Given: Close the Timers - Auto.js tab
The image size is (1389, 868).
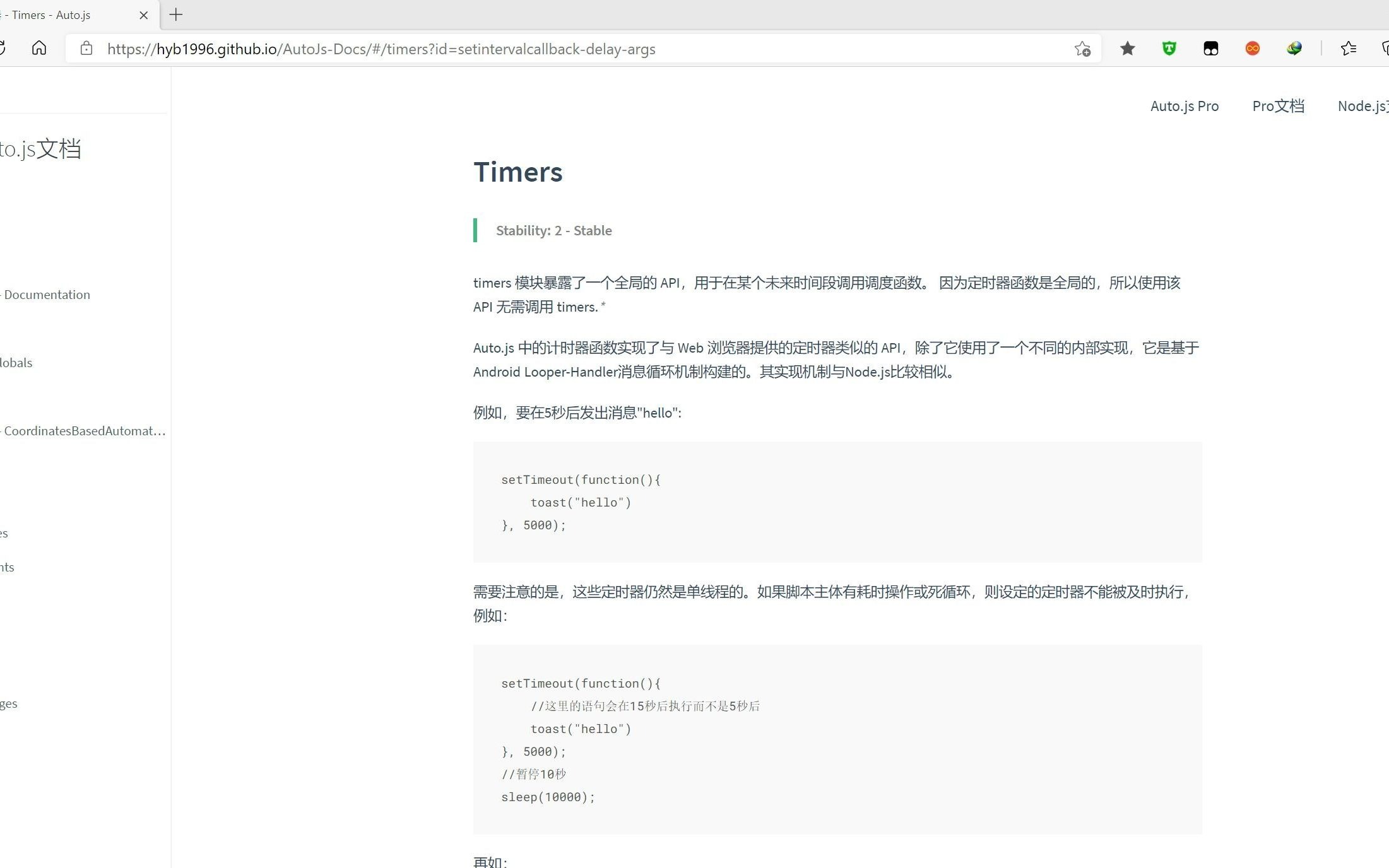Looking at the screenshot, I should point(144,15).
